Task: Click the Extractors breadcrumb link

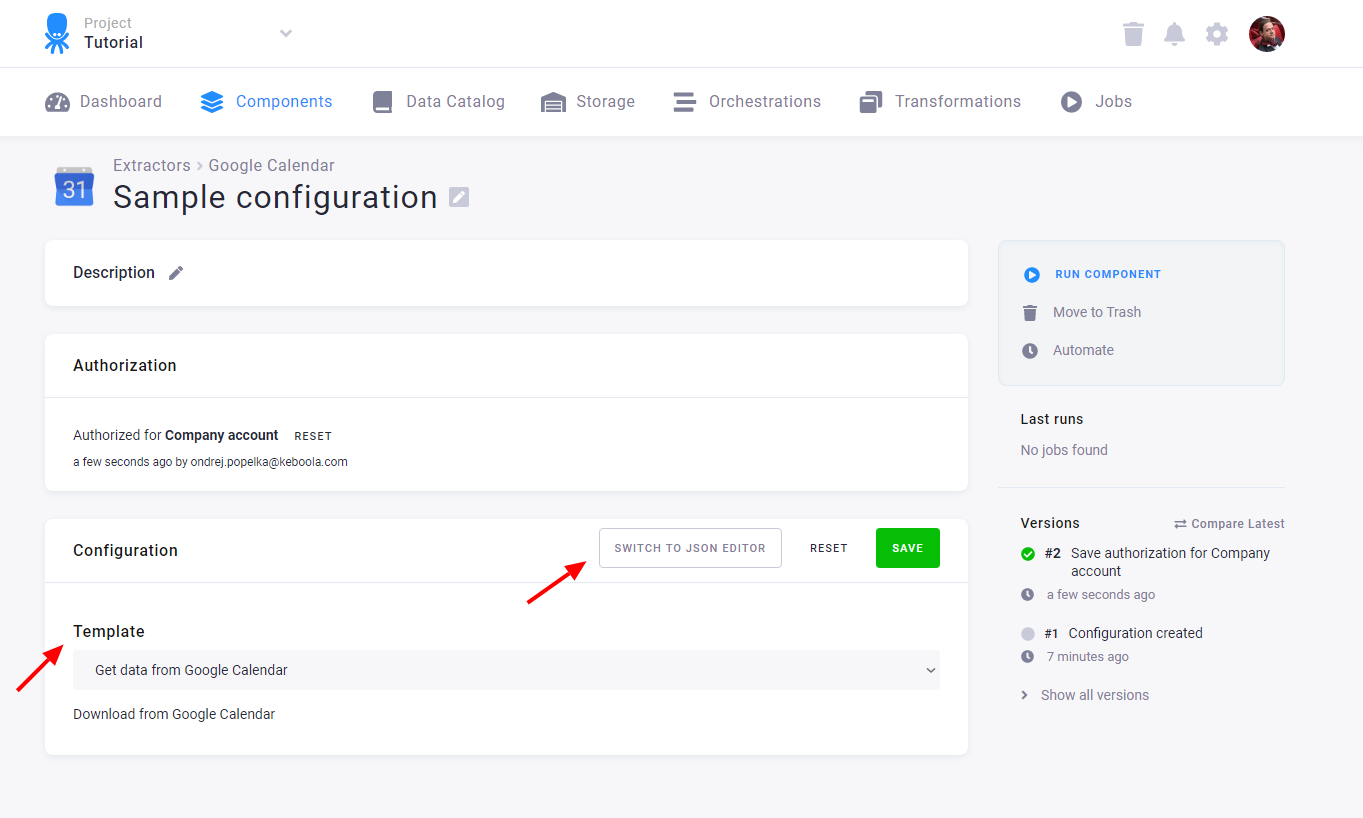Action: [x=151, y=166]
